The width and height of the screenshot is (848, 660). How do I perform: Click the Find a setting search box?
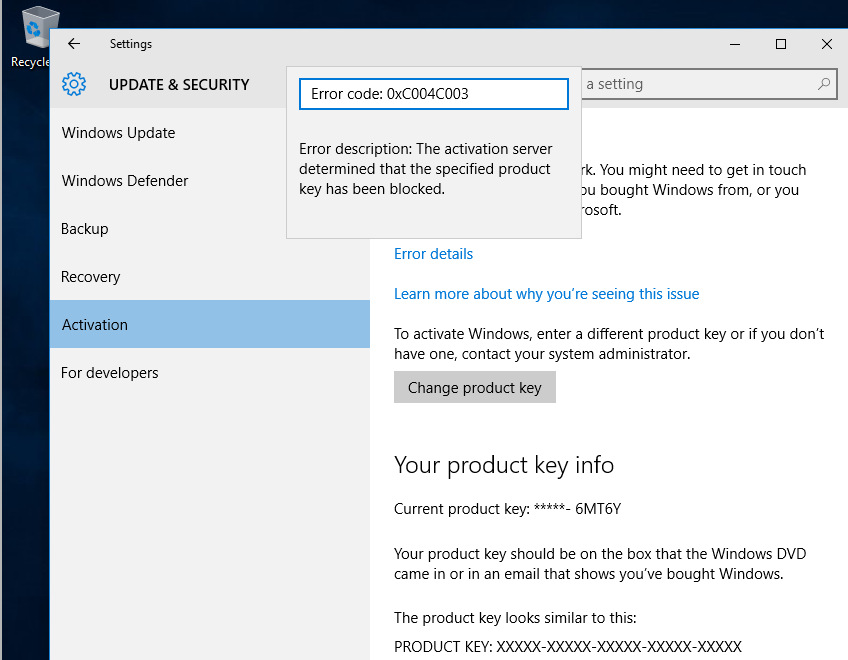coord(700,84)
